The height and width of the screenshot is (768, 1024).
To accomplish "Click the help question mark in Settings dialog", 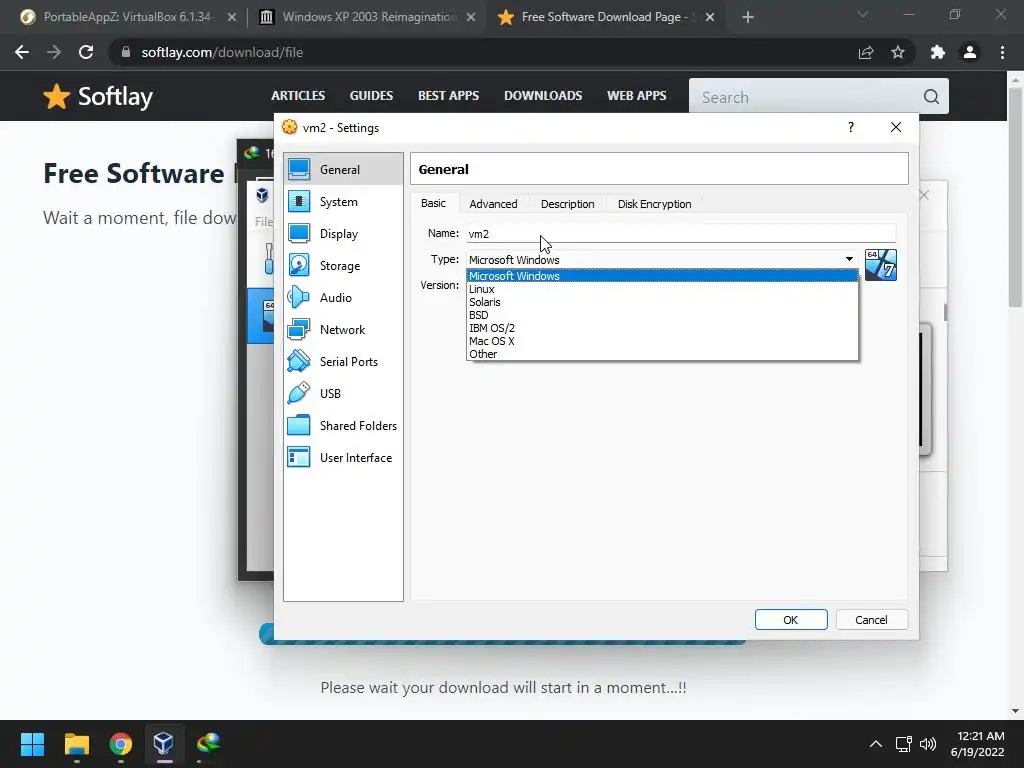I will pos(850,127).
